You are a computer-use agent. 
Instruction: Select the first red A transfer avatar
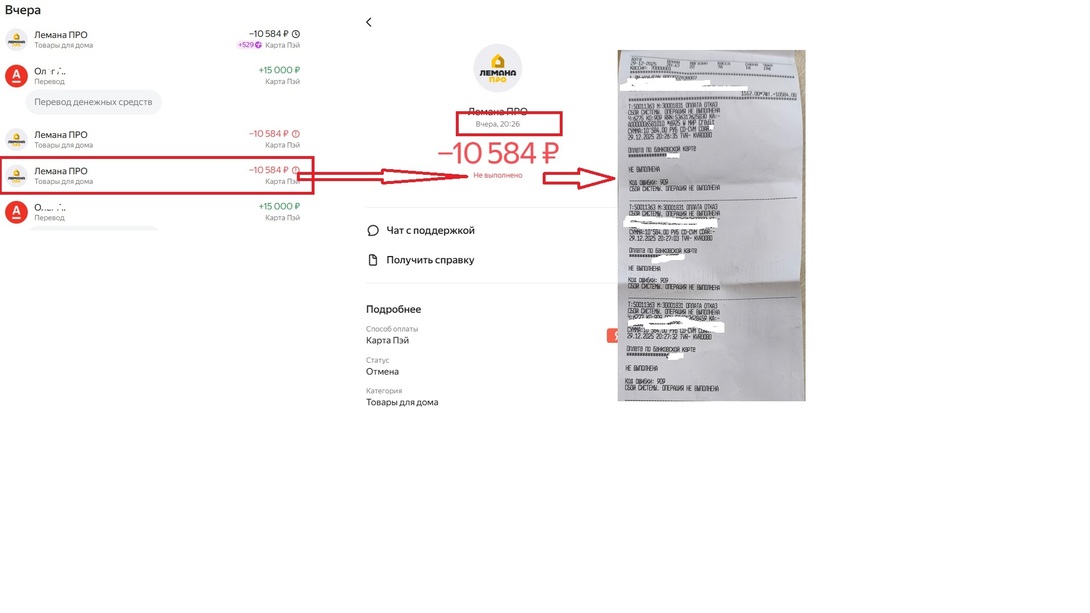pos(17,75)
